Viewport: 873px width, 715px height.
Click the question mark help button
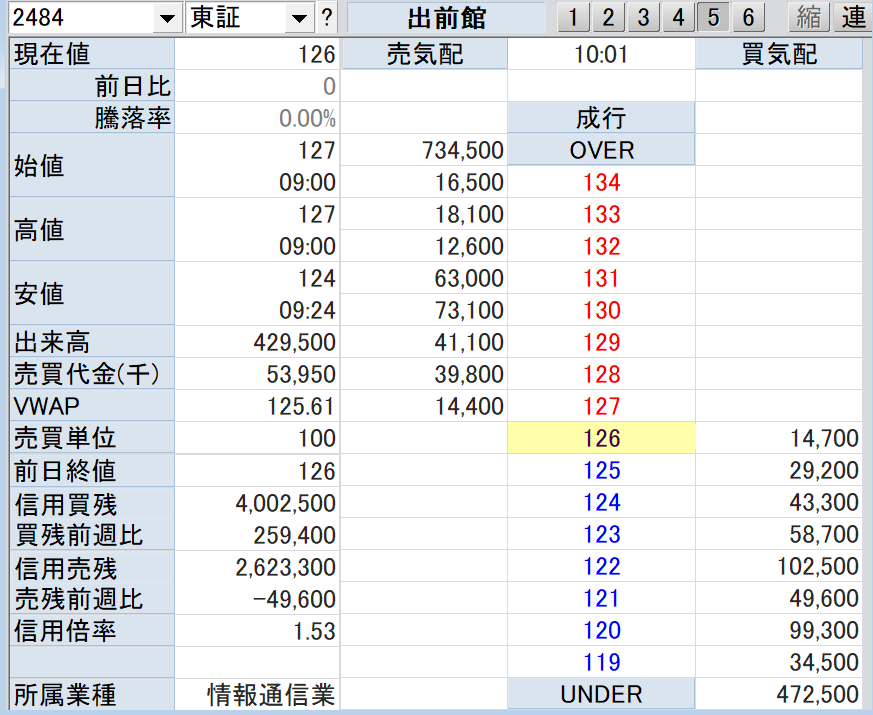[x=327, y=18]
